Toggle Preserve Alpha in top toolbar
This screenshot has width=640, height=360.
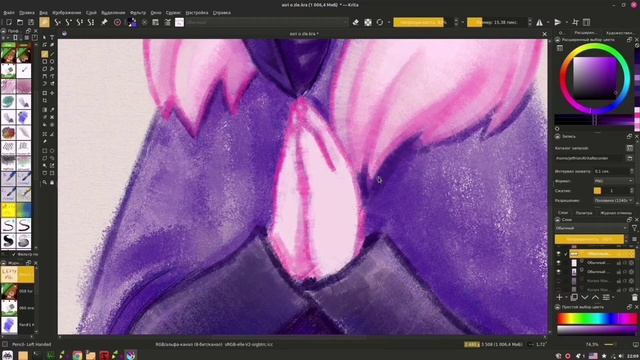pyautogui.click(x=368, y=22)
